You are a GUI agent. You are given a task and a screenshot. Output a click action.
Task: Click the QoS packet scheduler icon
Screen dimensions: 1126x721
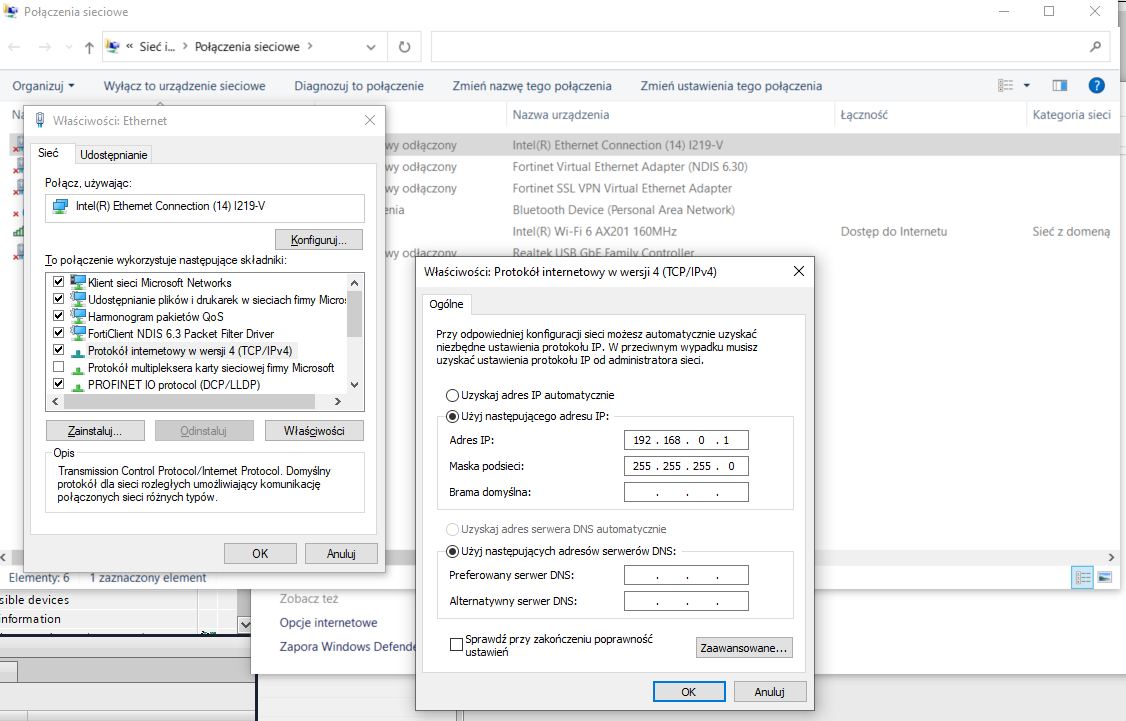click(x=78, y=316)
